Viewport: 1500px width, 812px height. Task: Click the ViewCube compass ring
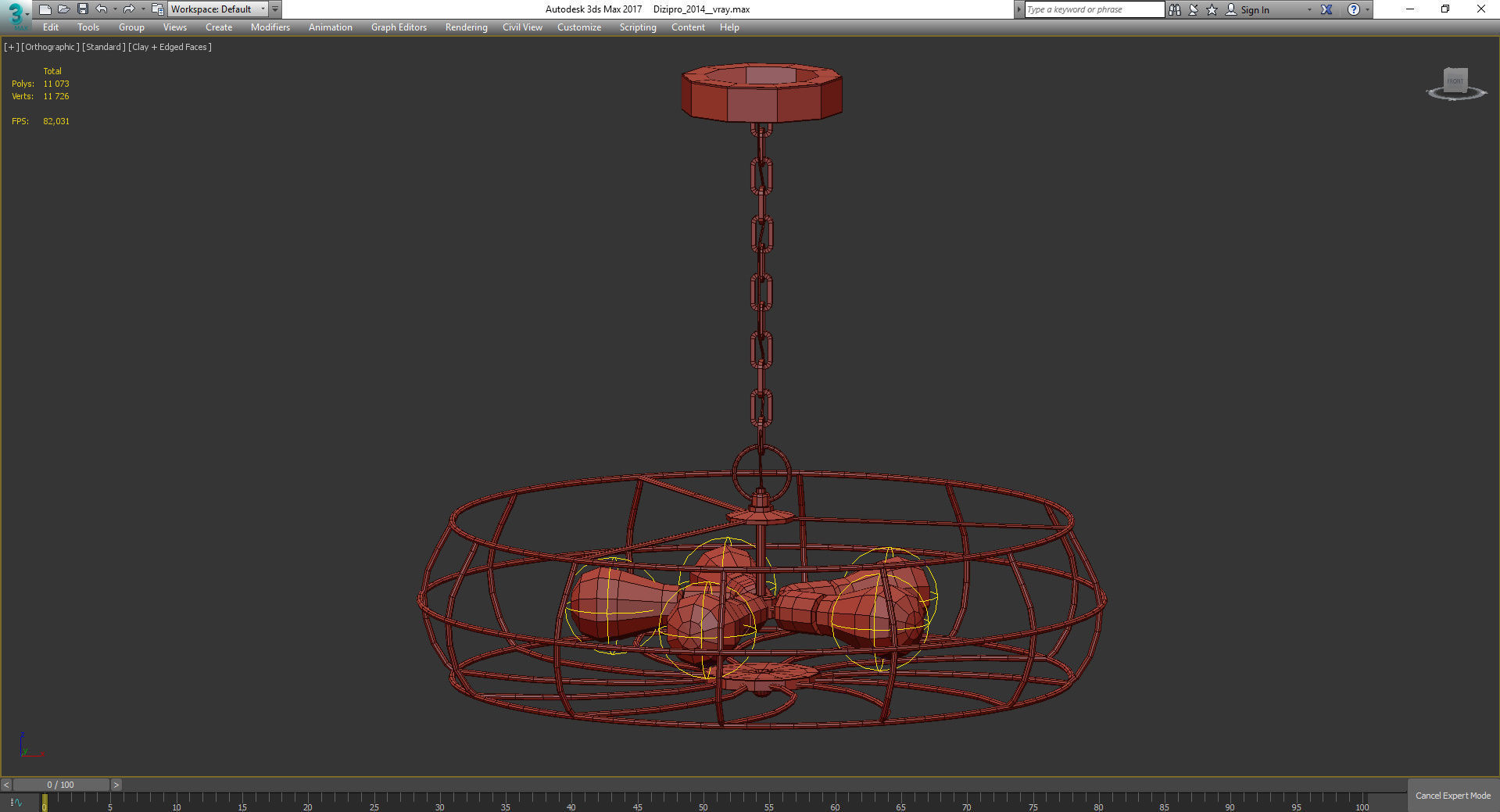pyautogui.click(x=1455, y=95)
